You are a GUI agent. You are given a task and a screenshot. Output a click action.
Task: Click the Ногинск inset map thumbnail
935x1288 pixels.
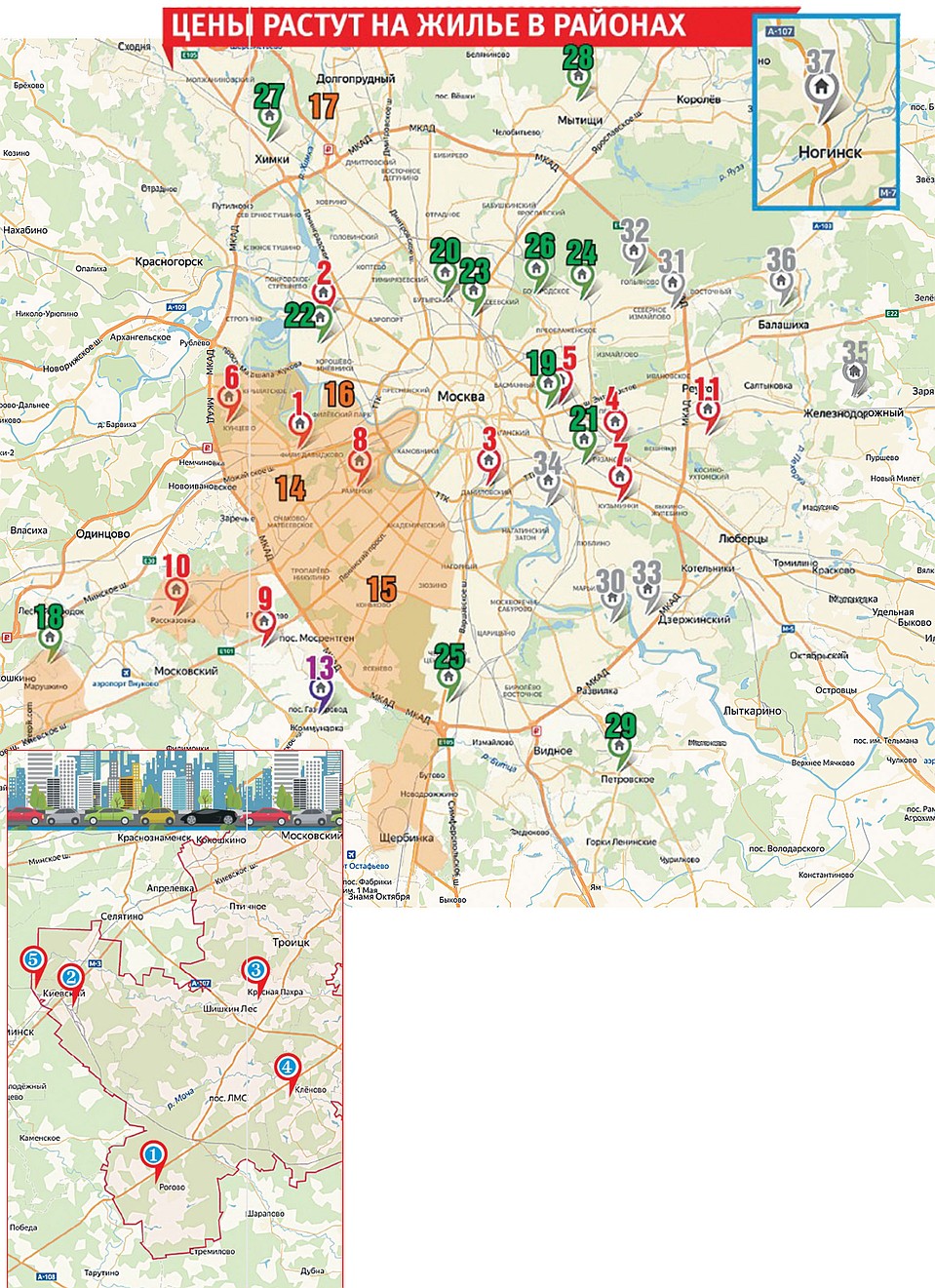point(826,112)
